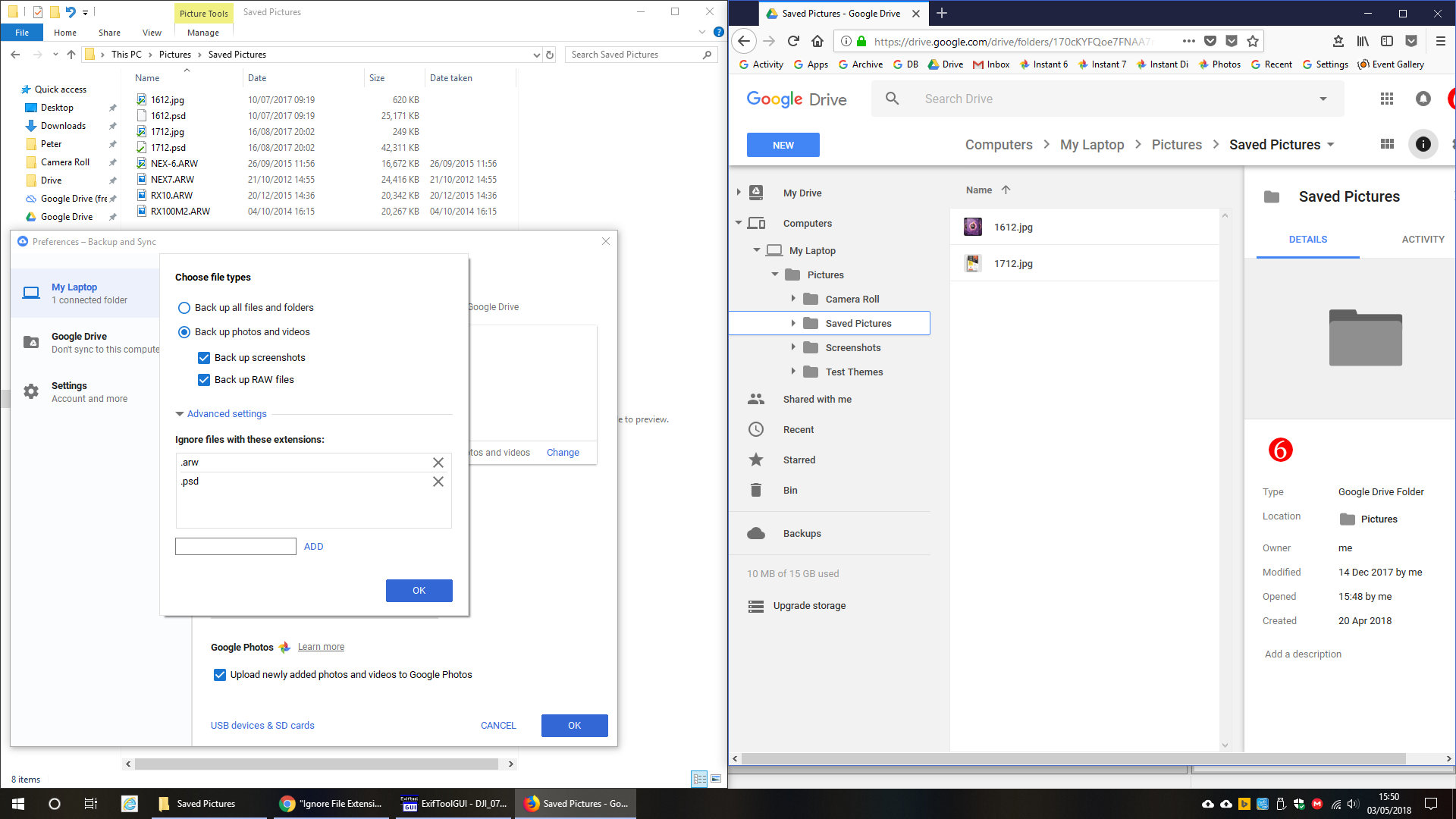Remove the .arw ignored extension entry
This screenshot has height=819, width=1456.
[438, 463]
